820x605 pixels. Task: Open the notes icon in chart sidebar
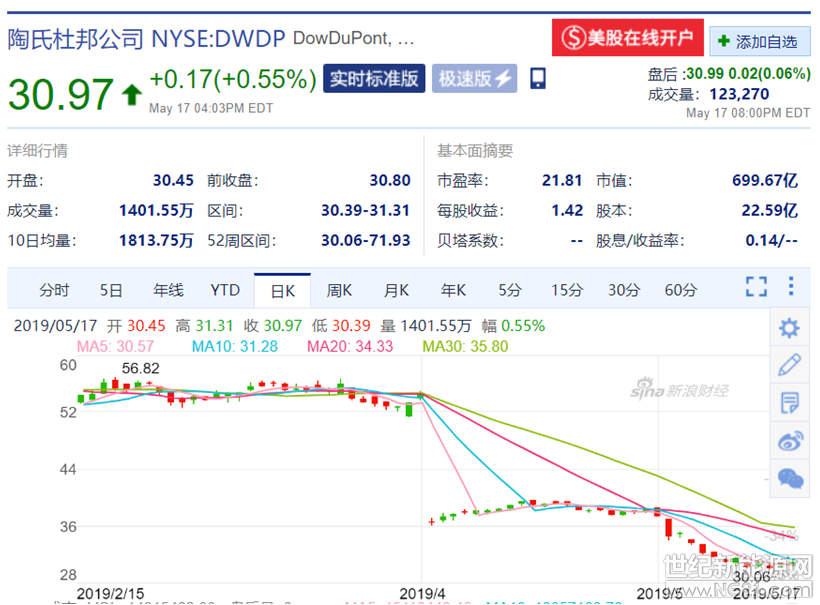tap(789, 403)
